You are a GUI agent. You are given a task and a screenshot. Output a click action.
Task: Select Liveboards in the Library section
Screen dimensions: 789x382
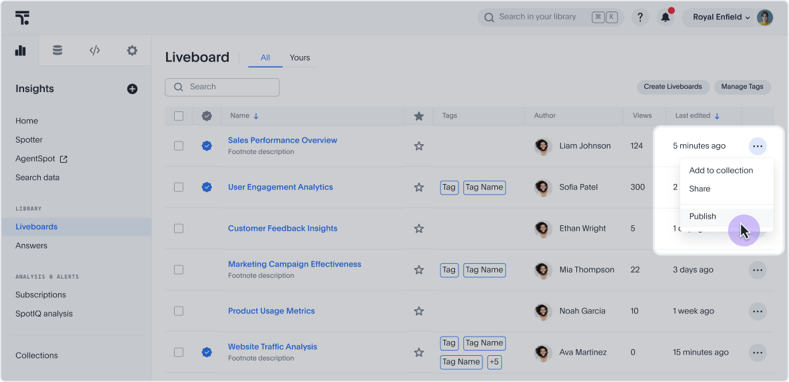(x=76, y=227)
